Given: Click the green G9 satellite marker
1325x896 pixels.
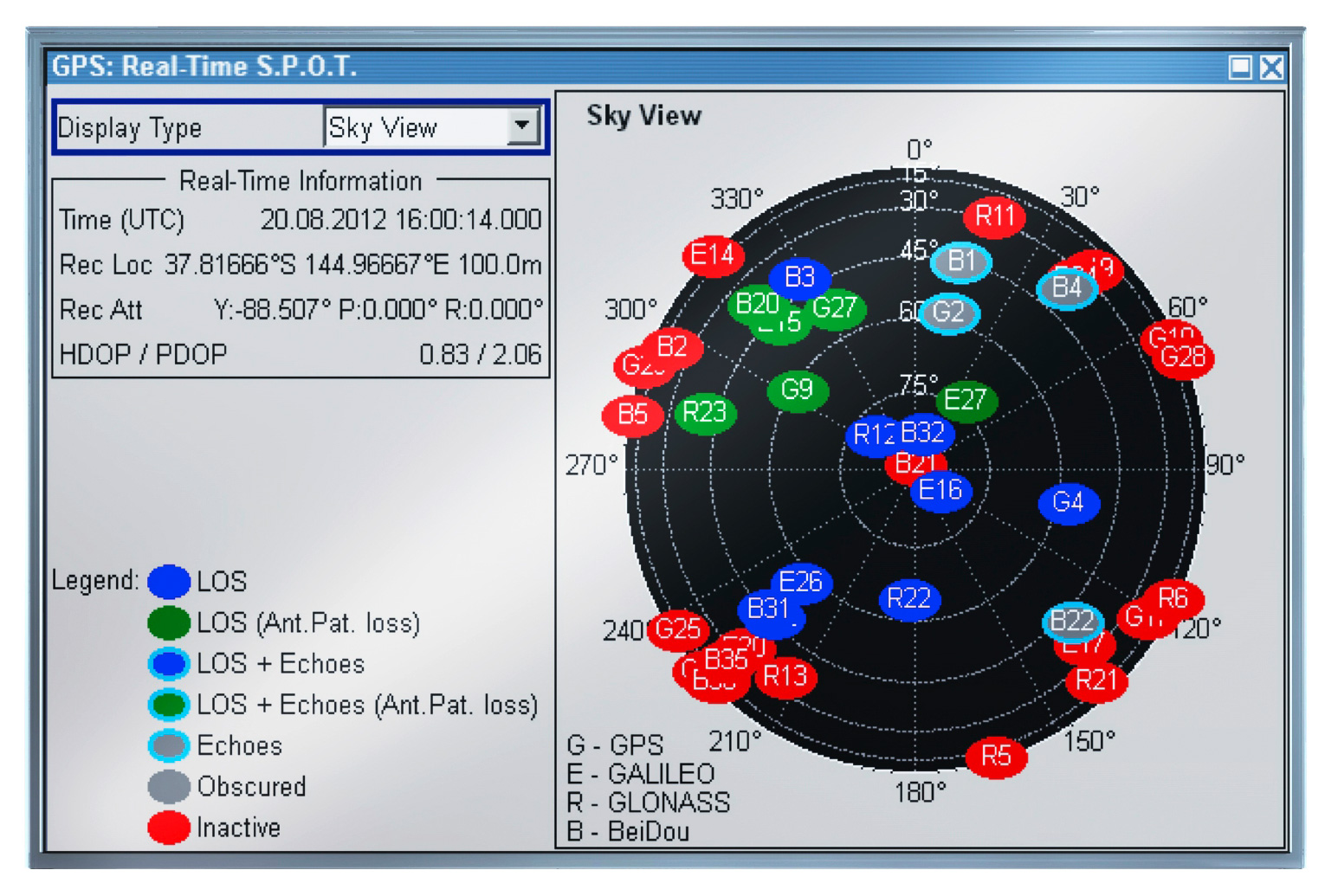Looking at the screenshot, I should [797, 390].
